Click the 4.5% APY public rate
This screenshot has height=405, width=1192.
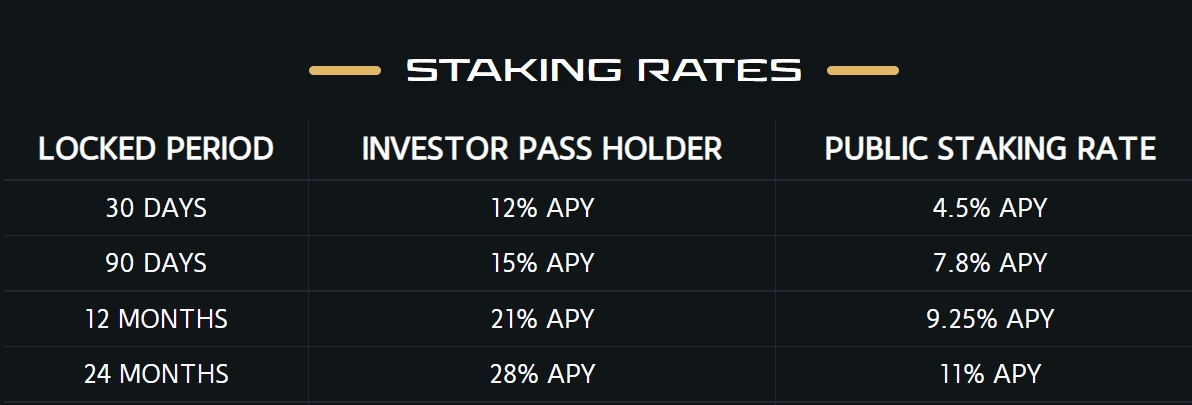991,208
